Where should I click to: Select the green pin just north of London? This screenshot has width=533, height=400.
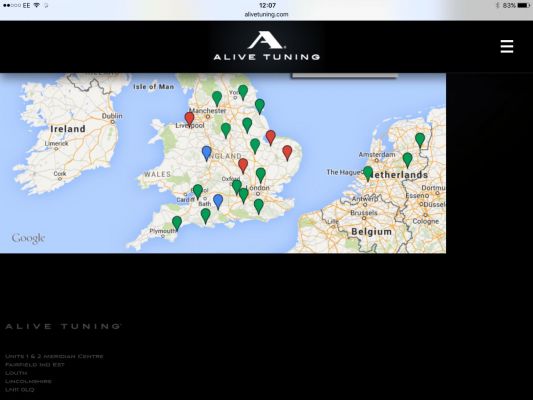click(x=261, y=175)
